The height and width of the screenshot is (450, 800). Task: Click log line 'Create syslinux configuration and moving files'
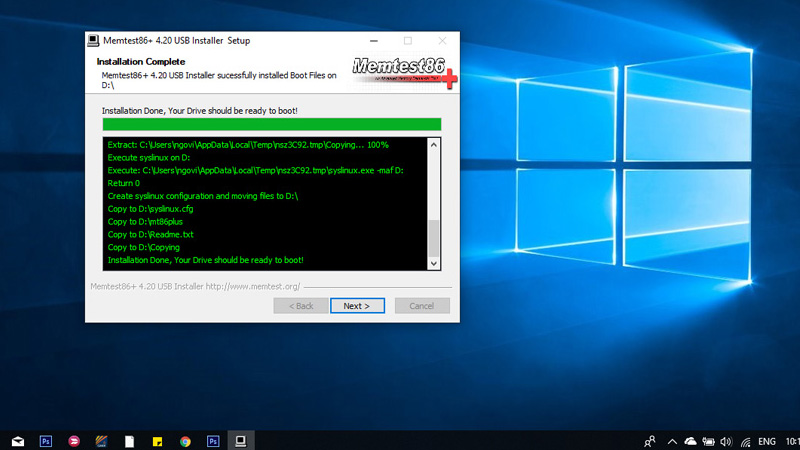coord(203,196)
